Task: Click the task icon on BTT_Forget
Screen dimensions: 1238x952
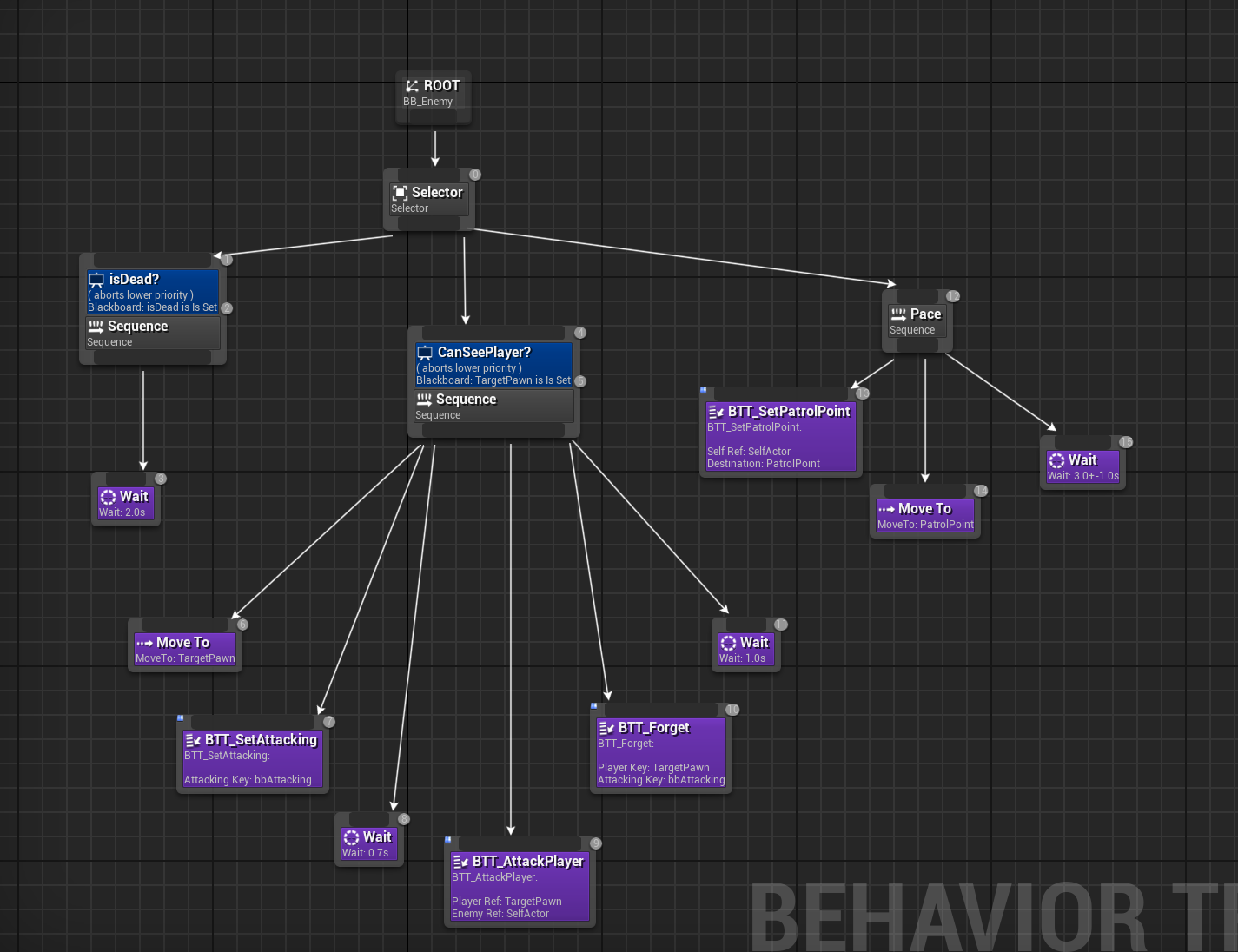Action: tap(606, 728)
